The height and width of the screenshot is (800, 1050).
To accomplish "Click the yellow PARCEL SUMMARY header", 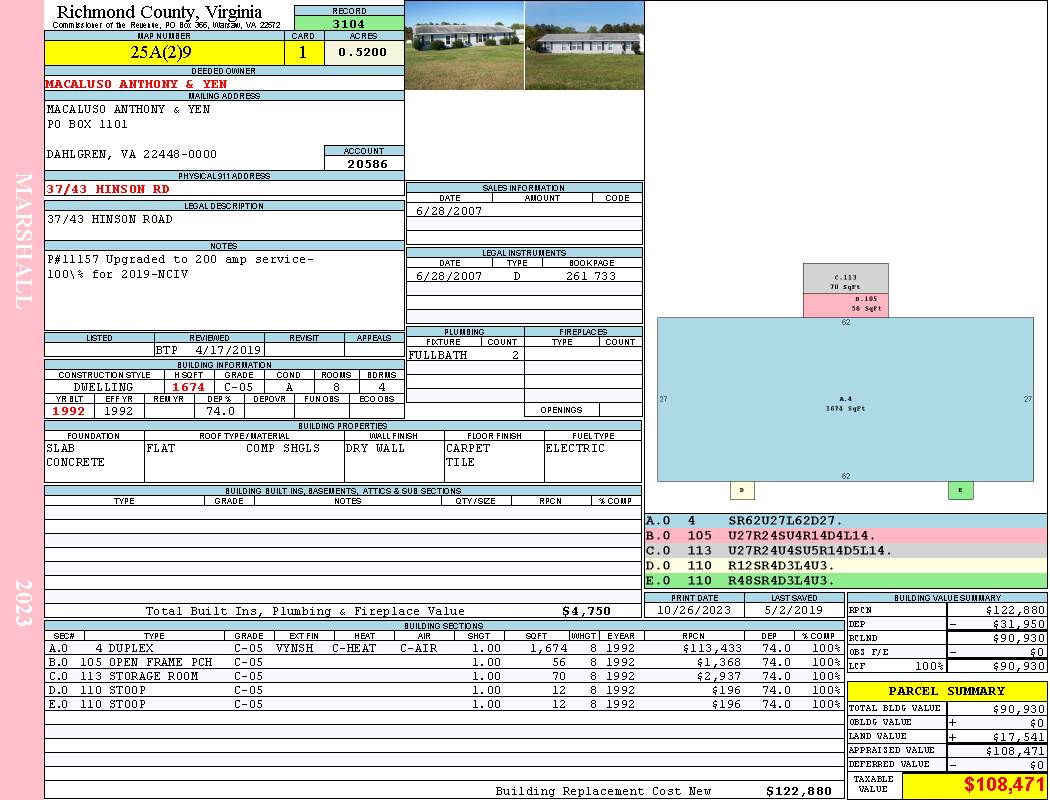I will (947, 691).
